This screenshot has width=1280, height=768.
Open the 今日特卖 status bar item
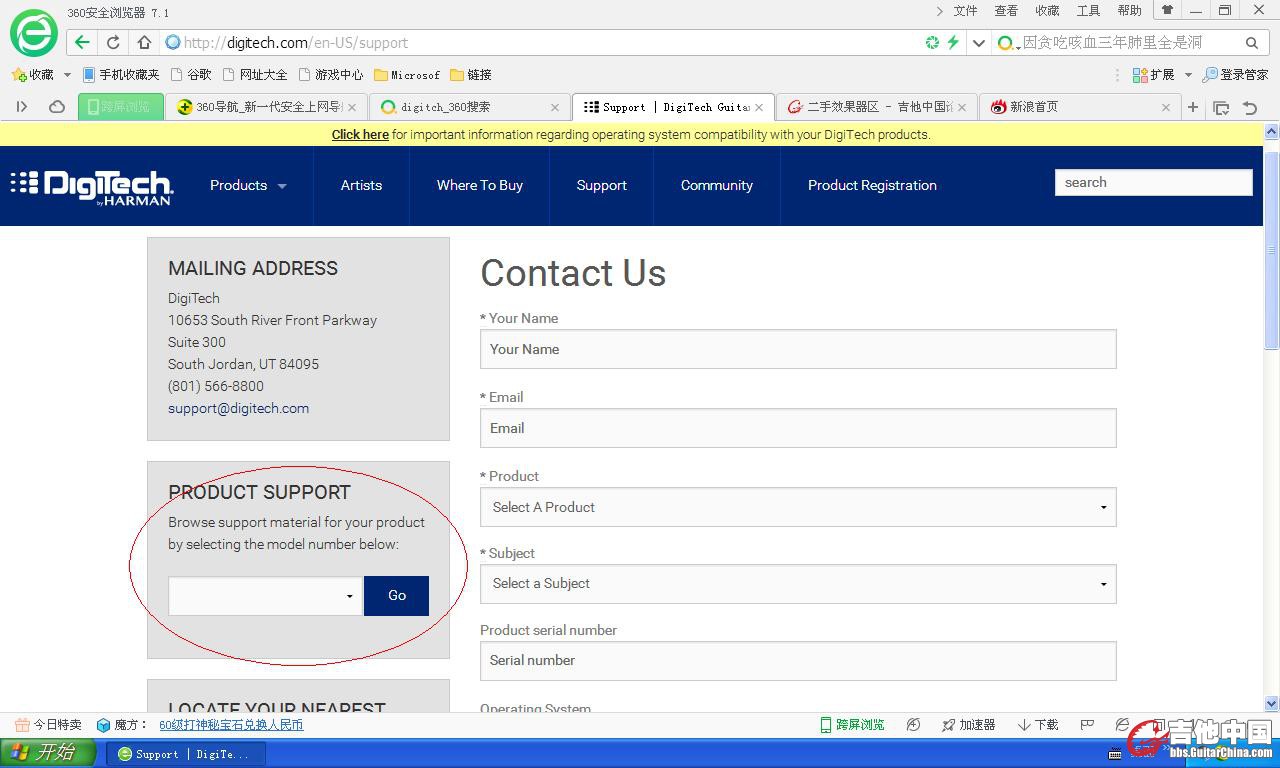49,725
